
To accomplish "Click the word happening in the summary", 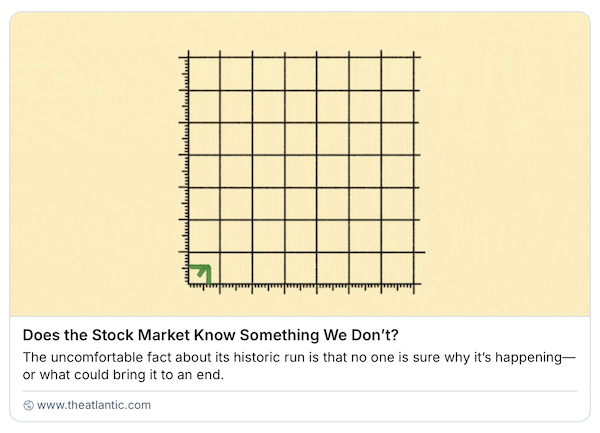I will pos(528,358).
